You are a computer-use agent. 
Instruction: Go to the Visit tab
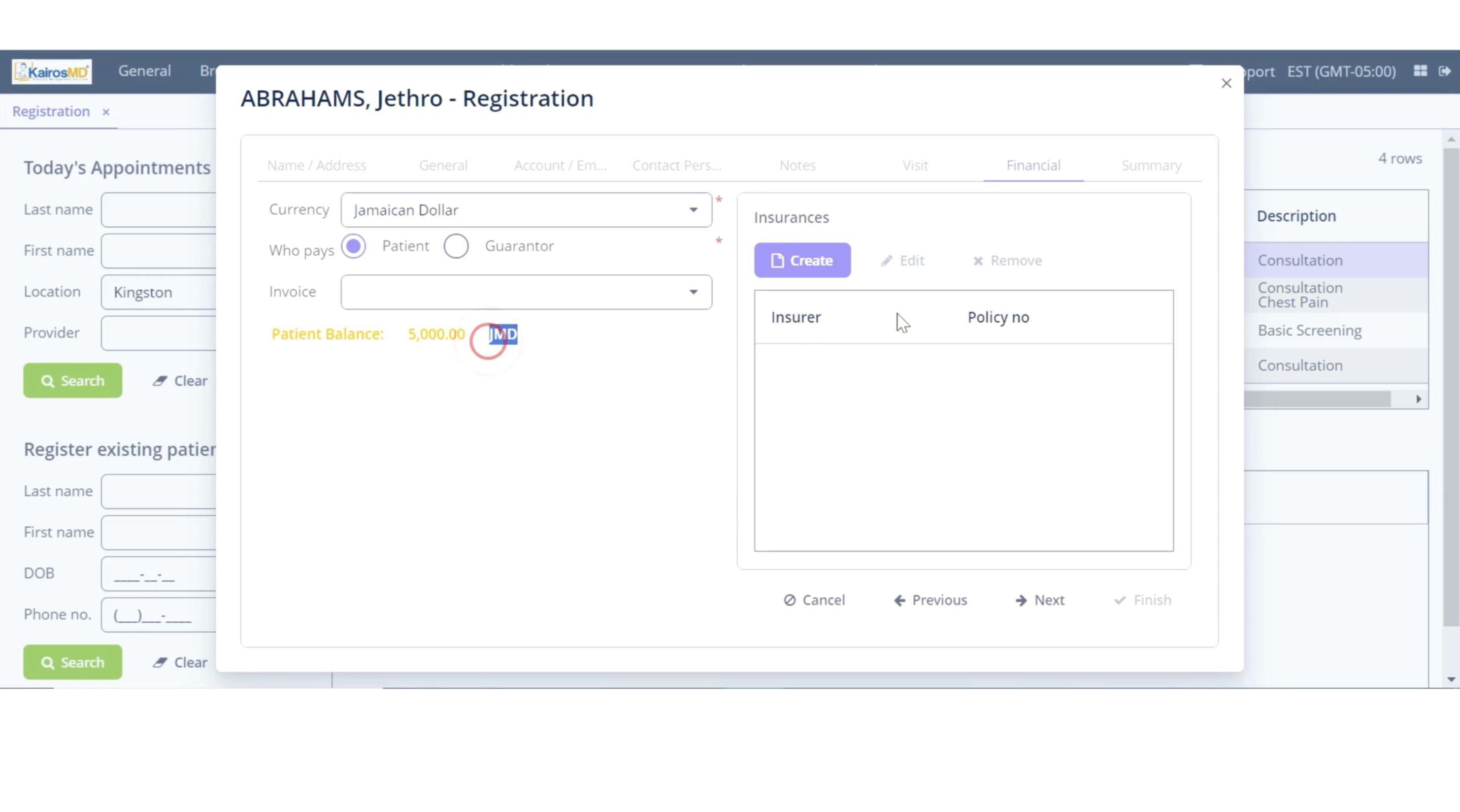(915, 165)
